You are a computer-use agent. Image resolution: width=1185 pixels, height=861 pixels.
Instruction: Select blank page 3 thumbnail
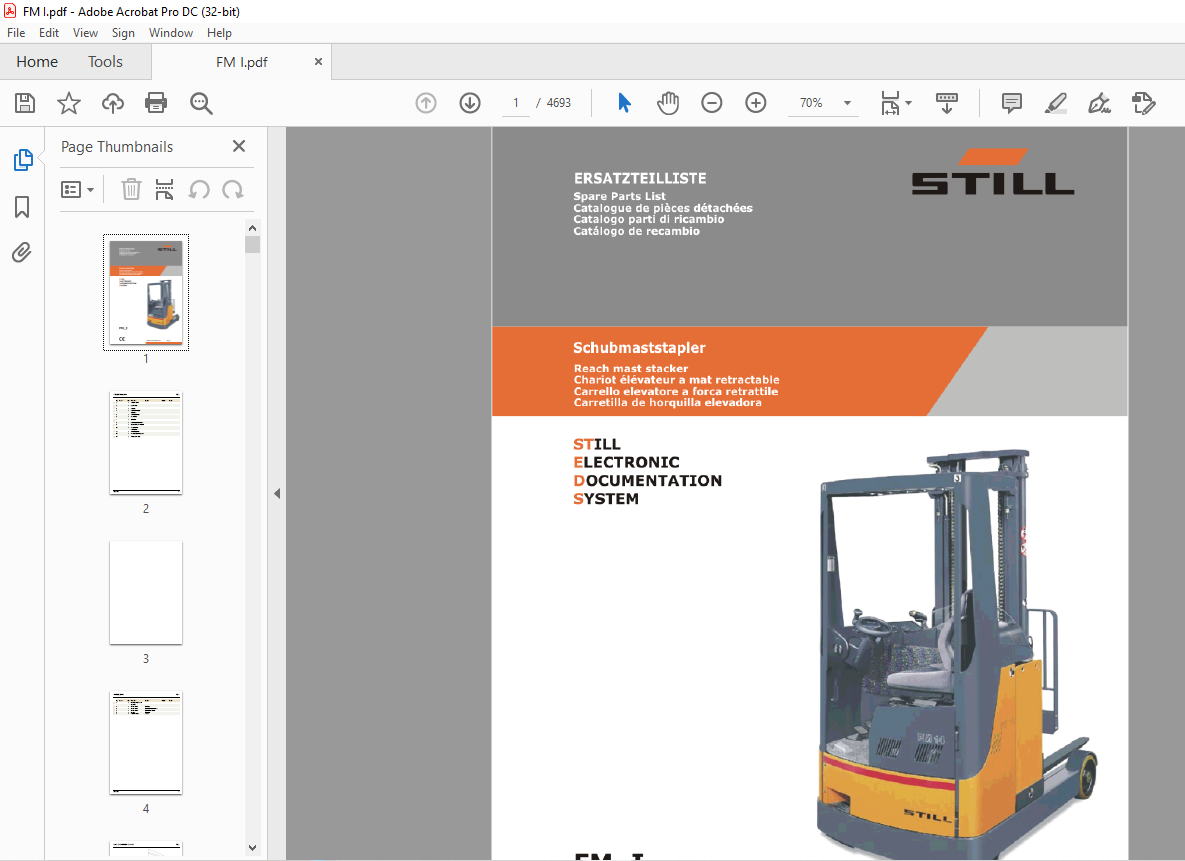146,593
